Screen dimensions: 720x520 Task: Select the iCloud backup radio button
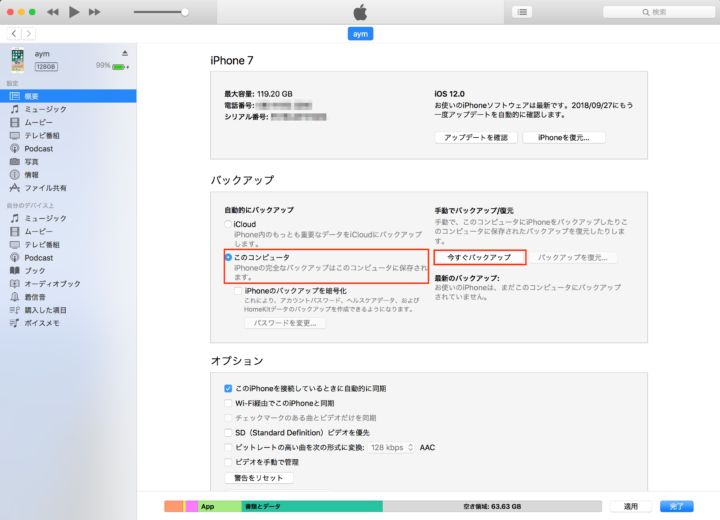[228, 224]
